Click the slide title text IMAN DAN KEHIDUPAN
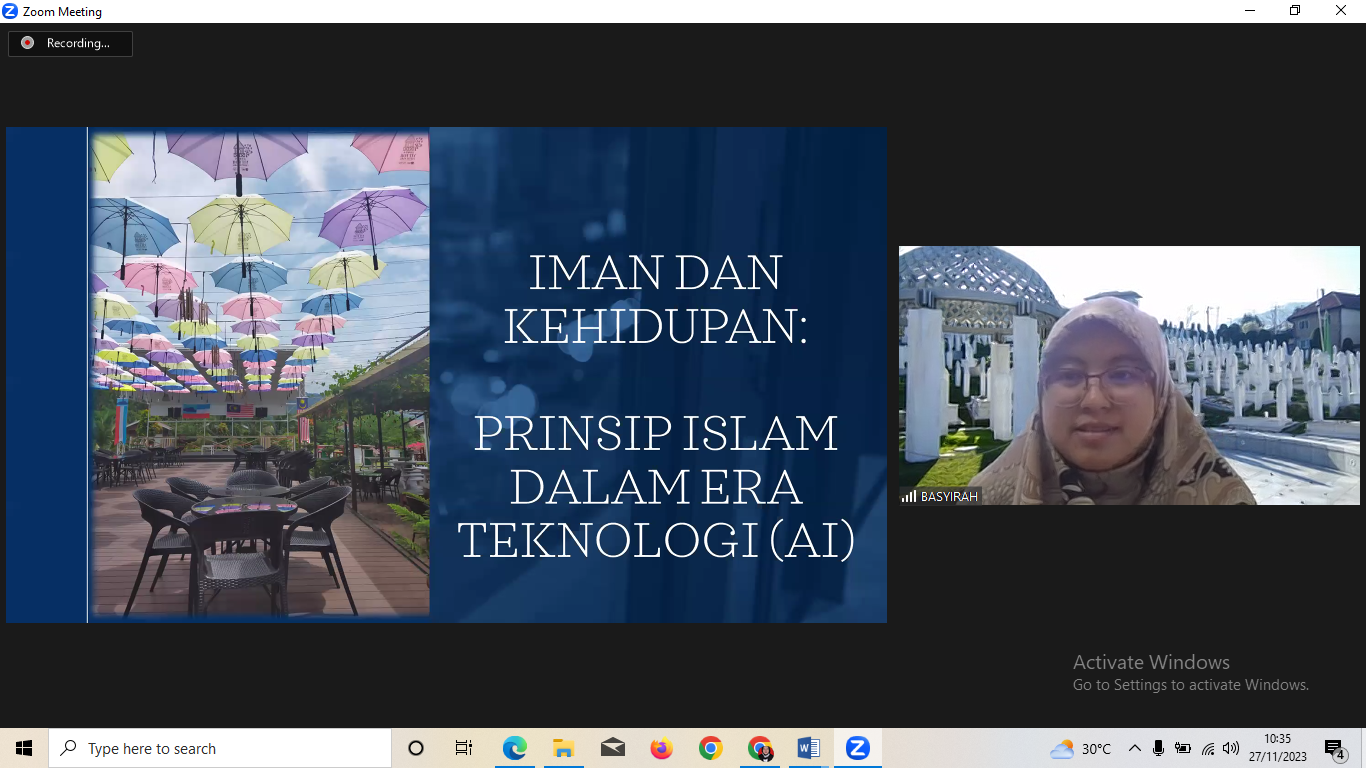 pos(655,301)
